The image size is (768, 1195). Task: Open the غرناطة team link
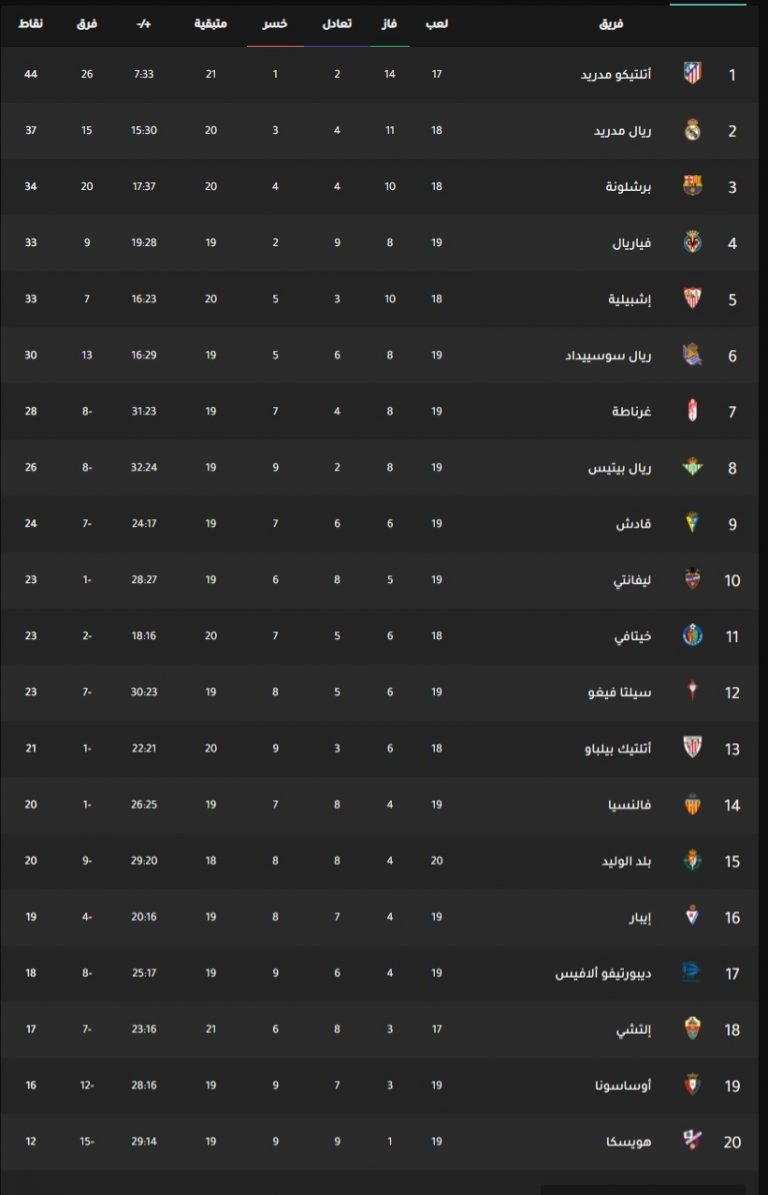pyautogui.click(x=632, y=412)
